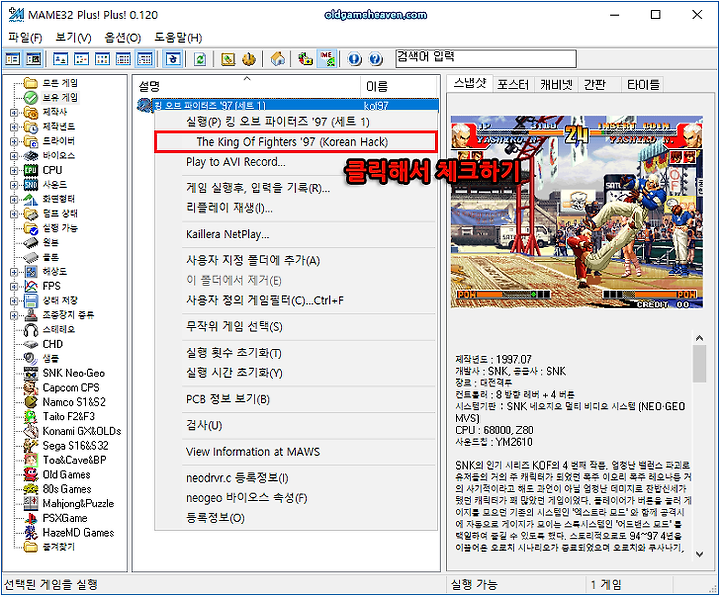Choose PCB 정보 보기(B) menu entry

(296, 399)
